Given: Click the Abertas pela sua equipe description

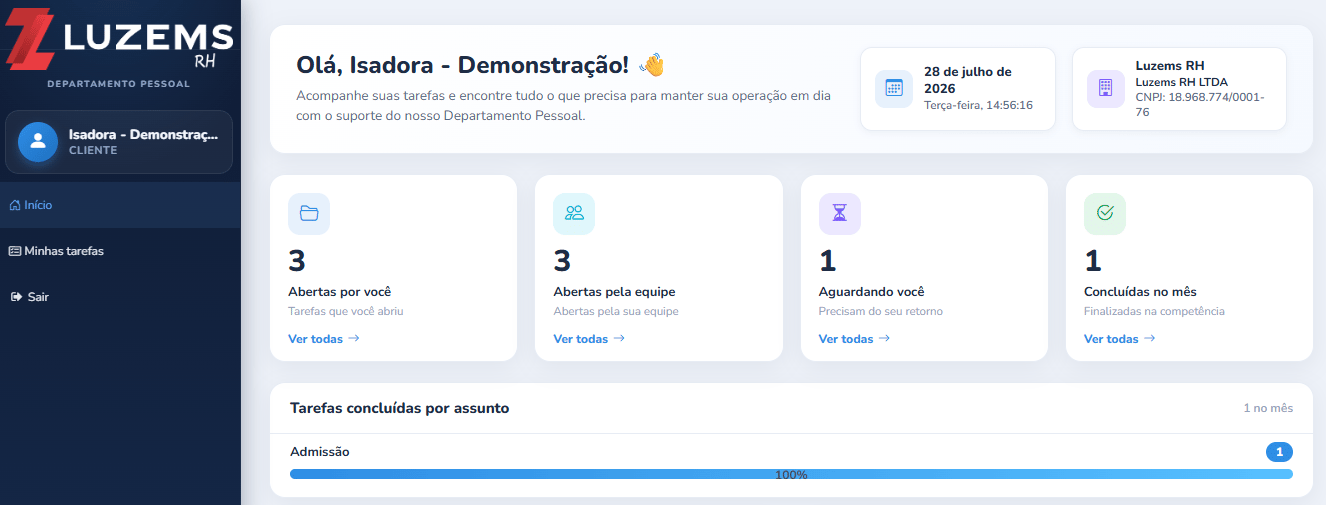Looking at the screenshot, I should [616, 311].
